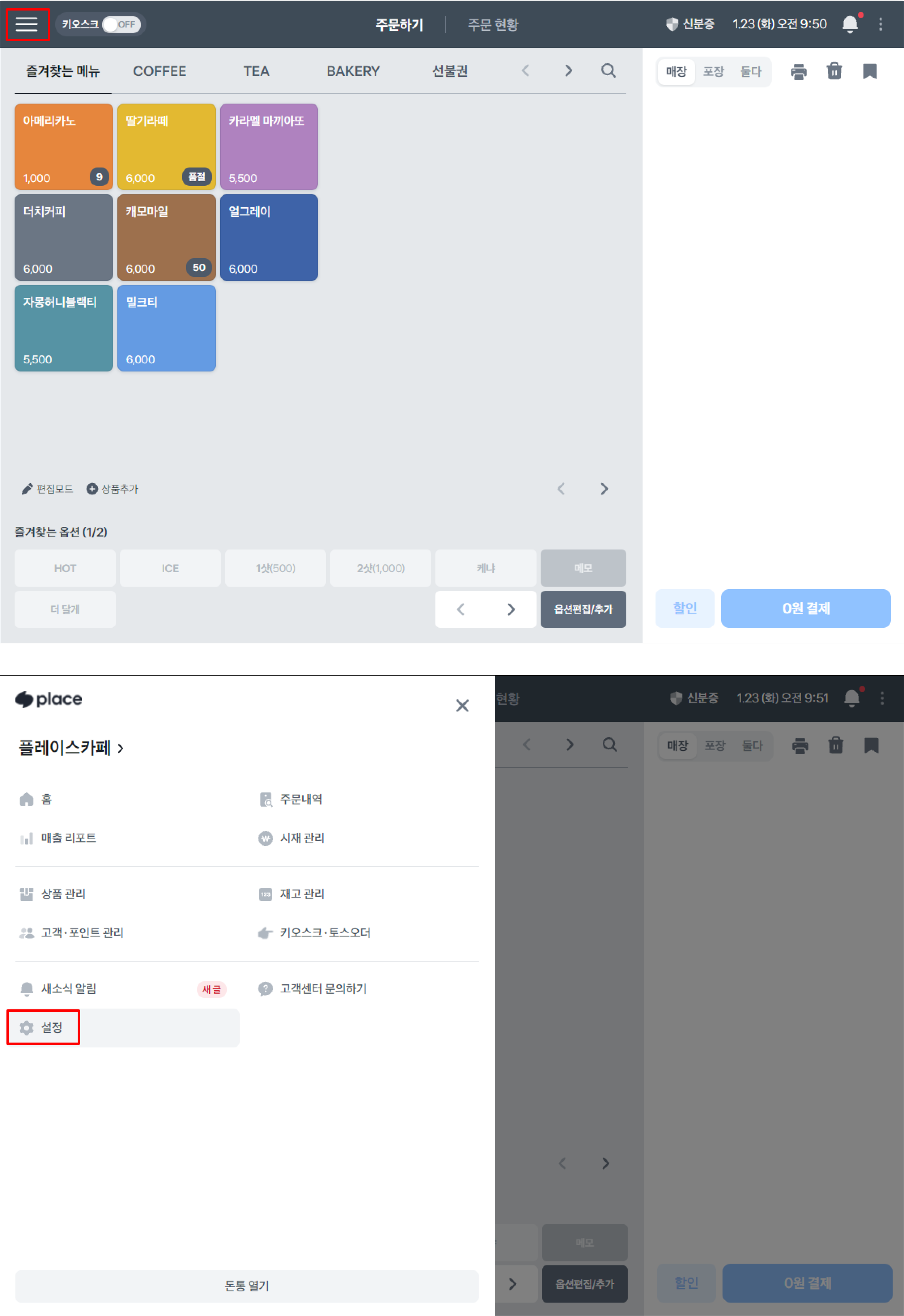Open the hamburger menu in top bar
904x1316 pixels.
pos(27,24)
